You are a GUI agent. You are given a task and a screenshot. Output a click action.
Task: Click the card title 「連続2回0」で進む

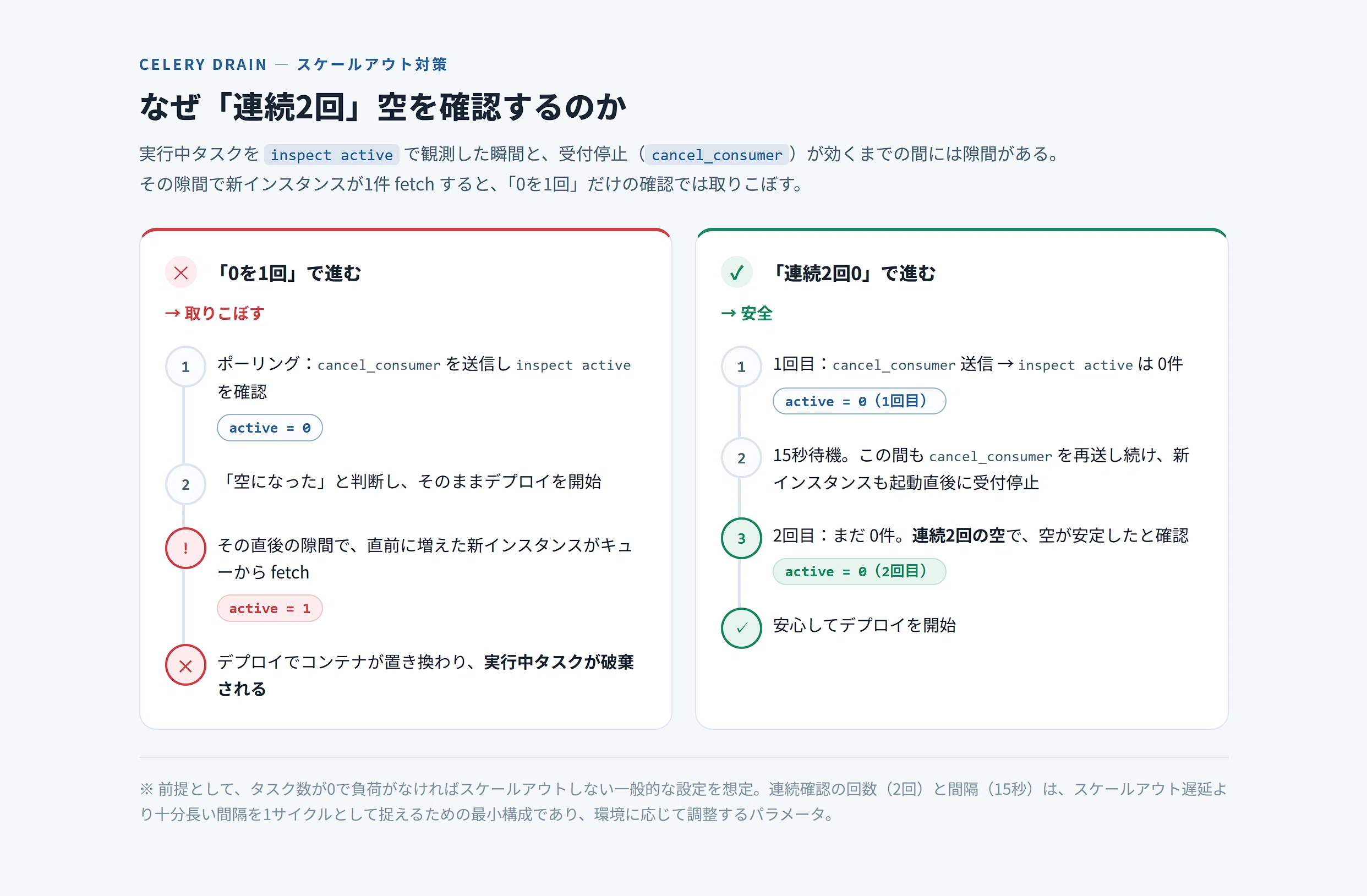[854, 273]
